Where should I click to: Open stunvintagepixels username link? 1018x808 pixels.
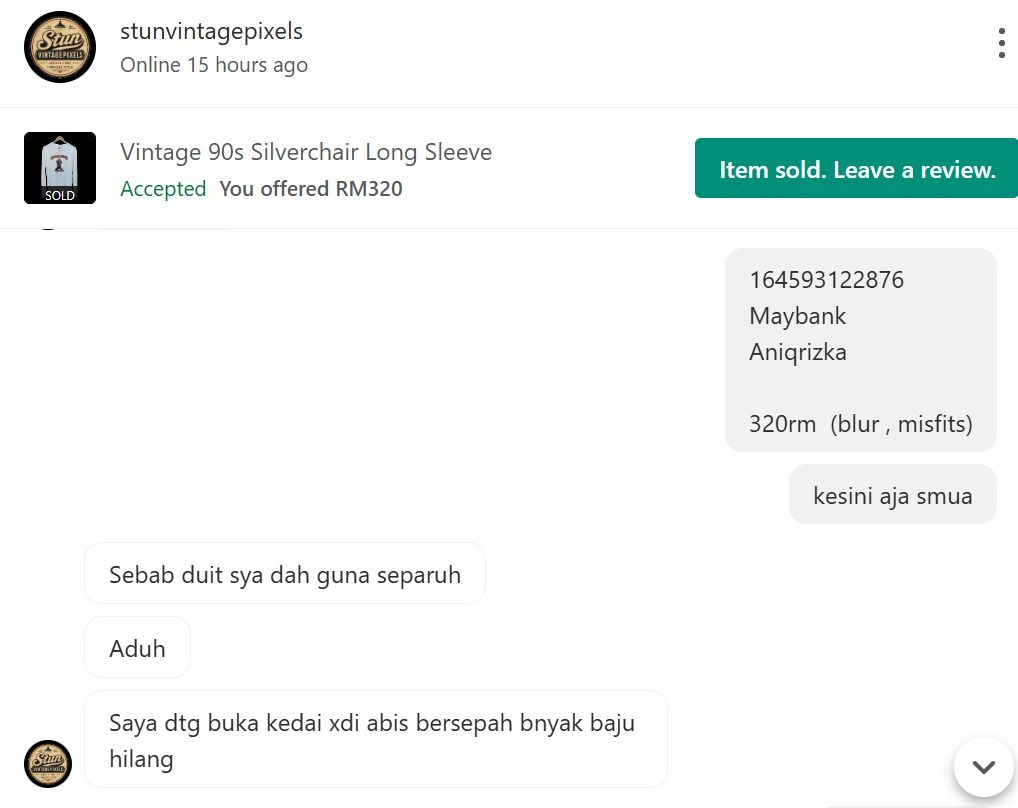212,31
